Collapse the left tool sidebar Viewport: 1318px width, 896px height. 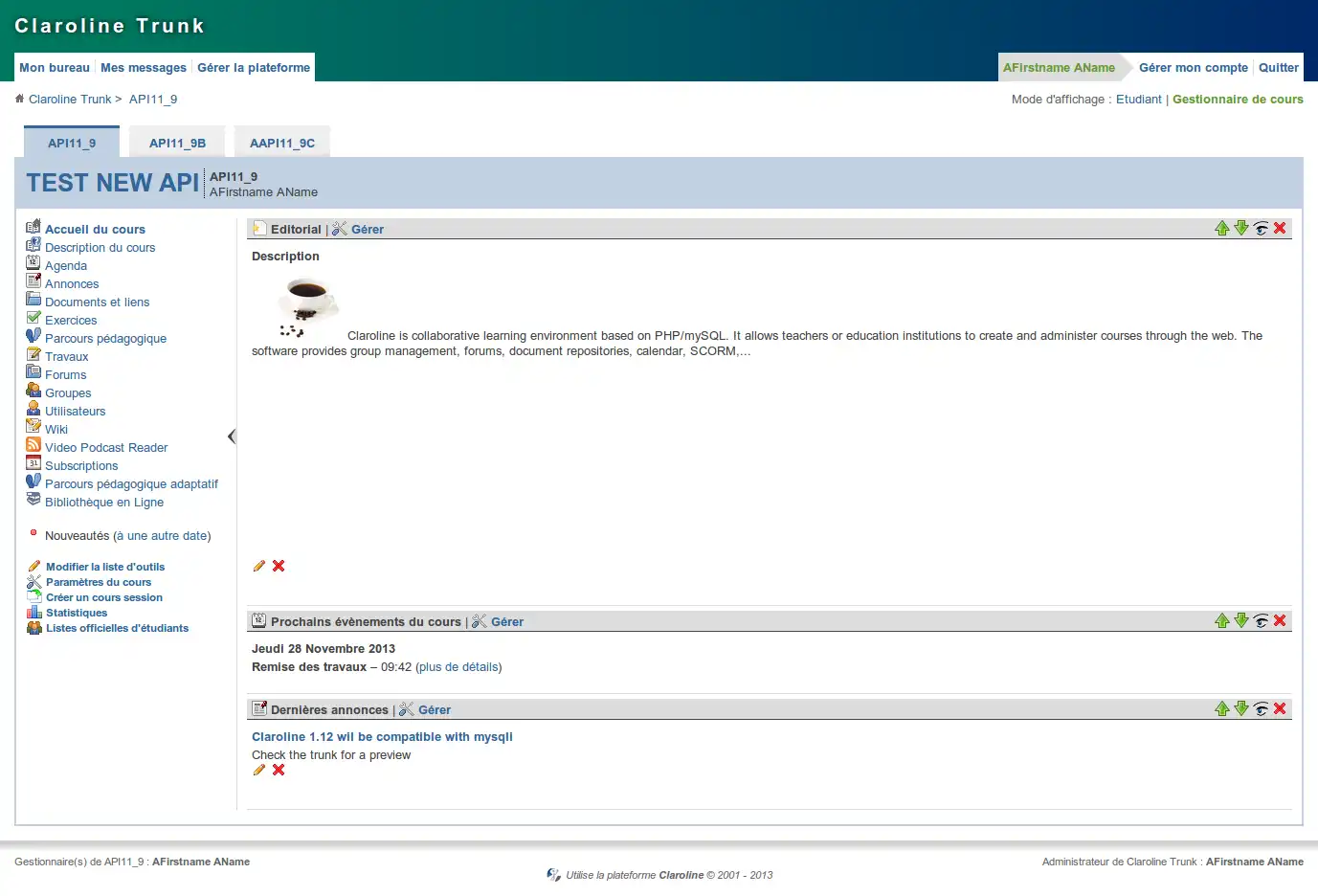232,436
